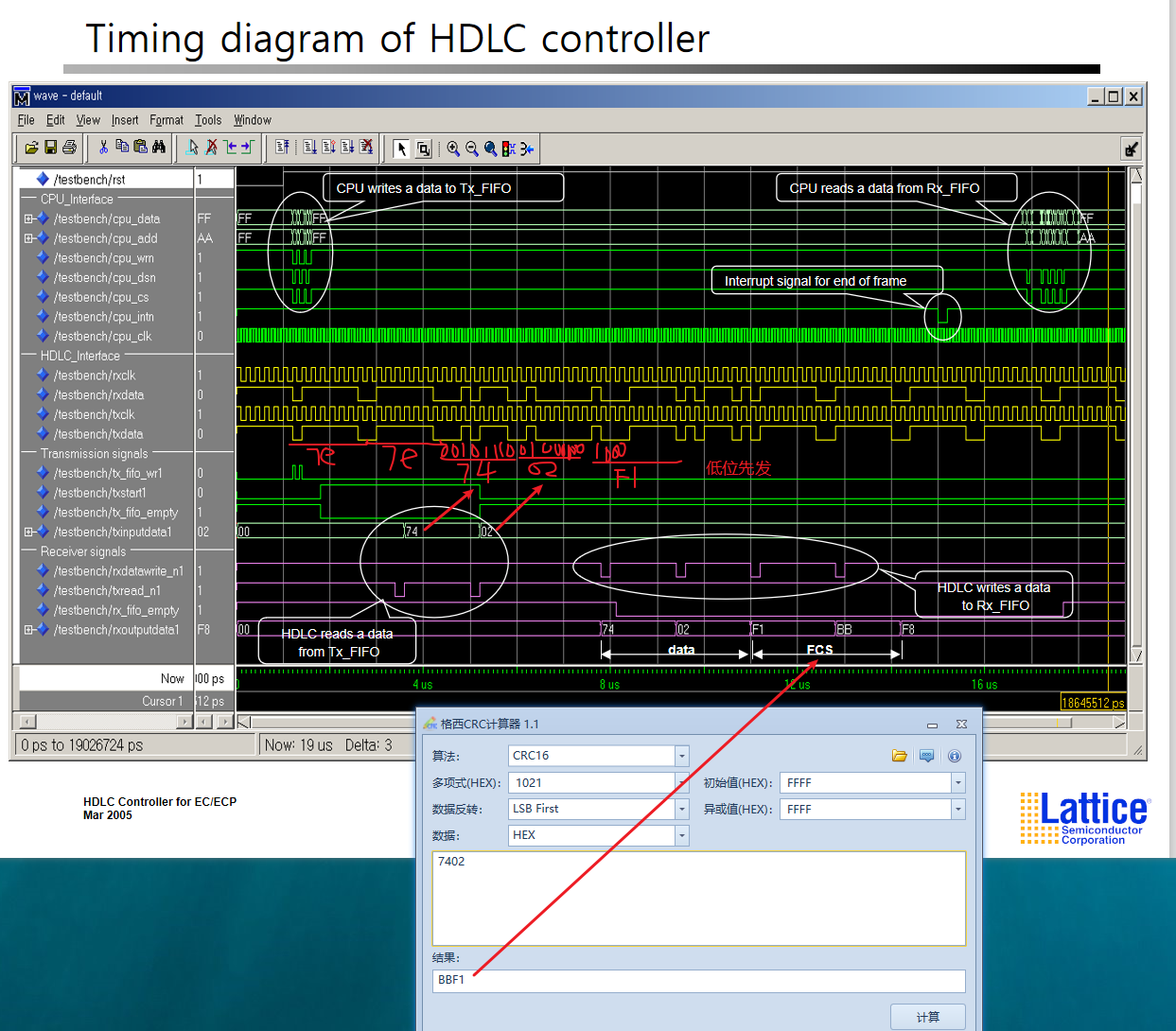Open the 数据反转 LSB First dropdown

[x=682, y=809]
